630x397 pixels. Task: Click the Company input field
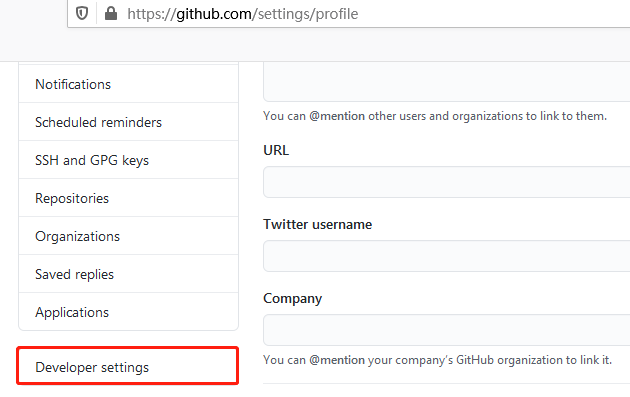pos(446,330)
